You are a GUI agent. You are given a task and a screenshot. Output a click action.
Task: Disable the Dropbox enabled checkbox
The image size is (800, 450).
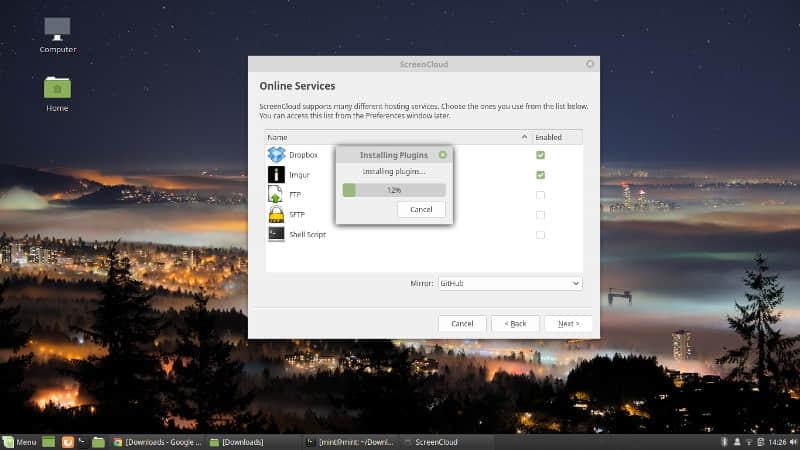click(x=540, y=155)
